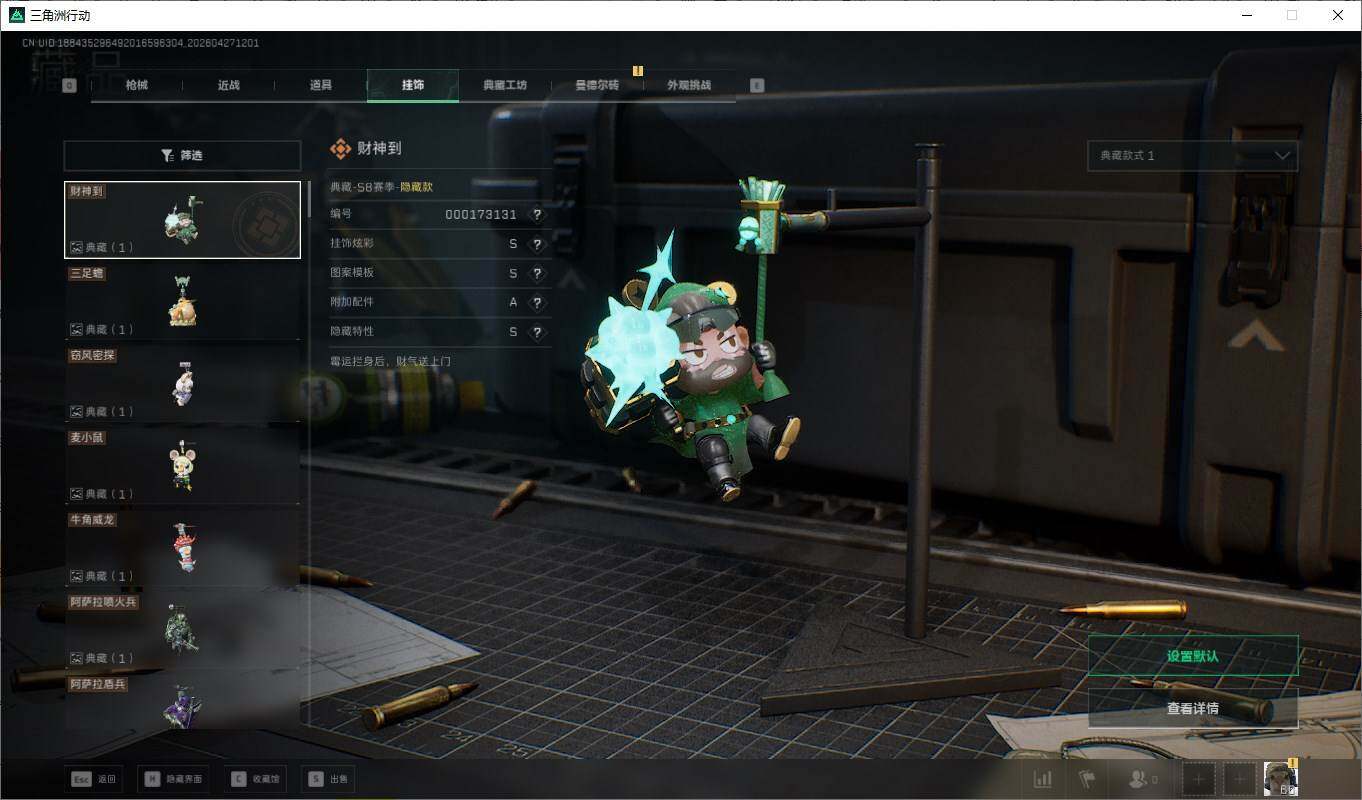Open the 典藏工坊 tab

[x=504, y=85]
